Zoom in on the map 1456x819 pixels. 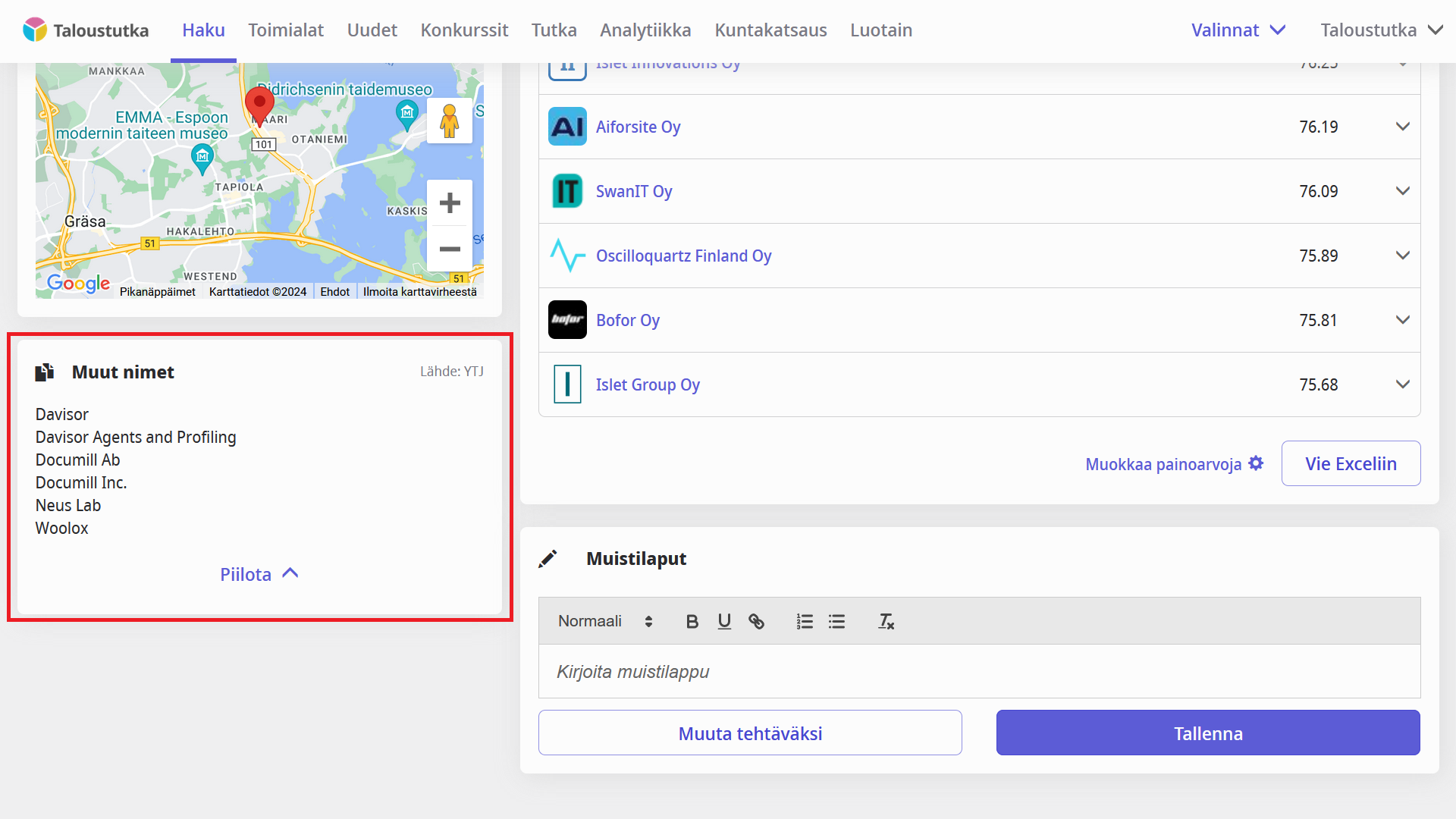(x=450, y=203)
